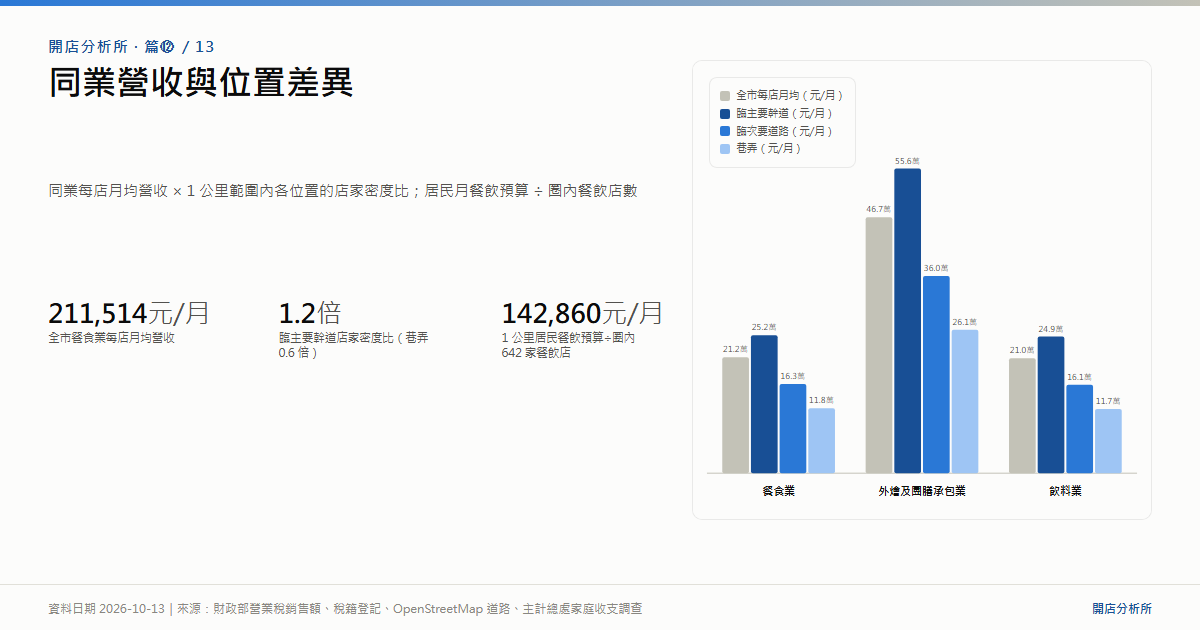Click the 餐食業 axis label
The height and width of the screenshot is (630, 1200).
pos(778,491)
